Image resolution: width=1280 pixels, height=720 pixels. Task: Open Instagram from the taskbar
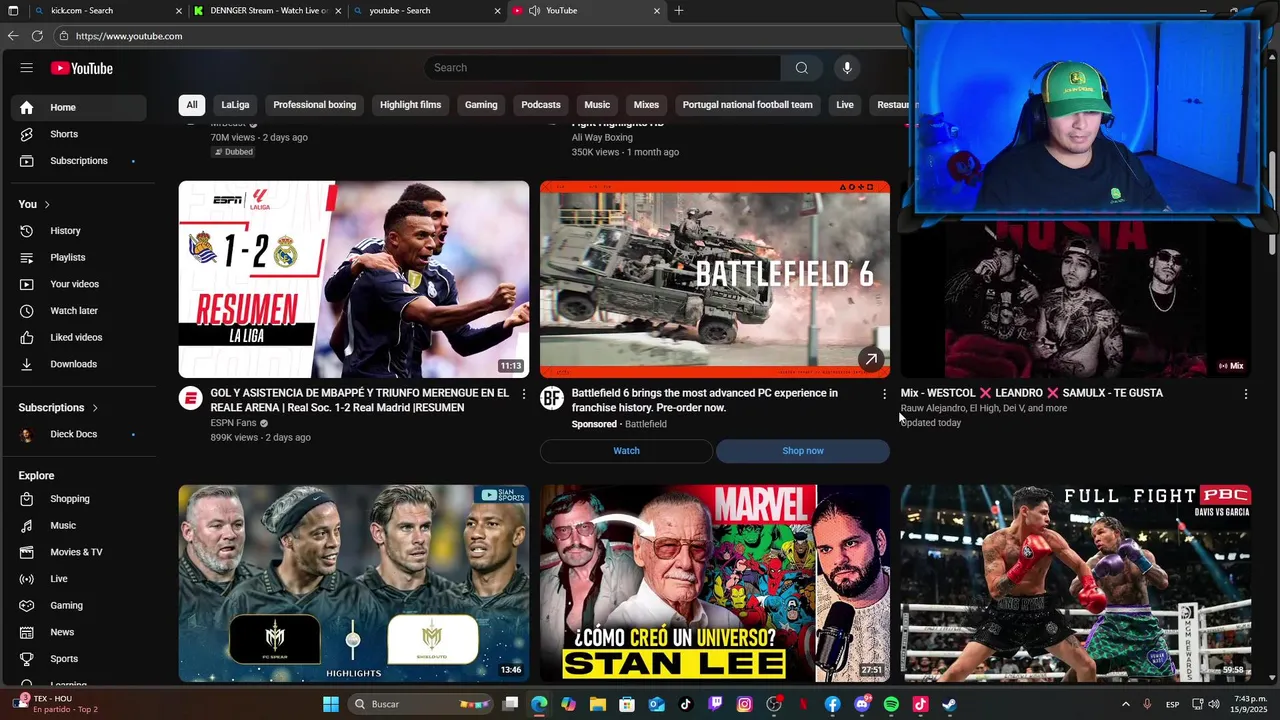pyautogui.click(x=744, y=704)
